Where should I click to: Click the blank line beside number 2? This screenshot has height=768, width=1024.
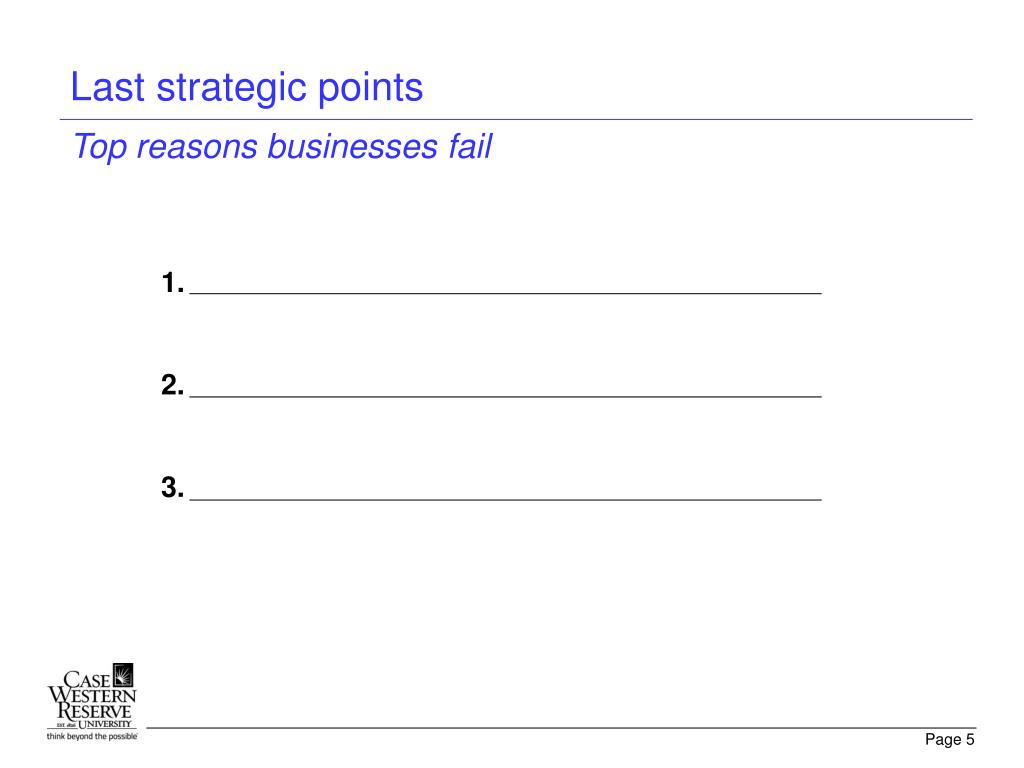point(505,396)
